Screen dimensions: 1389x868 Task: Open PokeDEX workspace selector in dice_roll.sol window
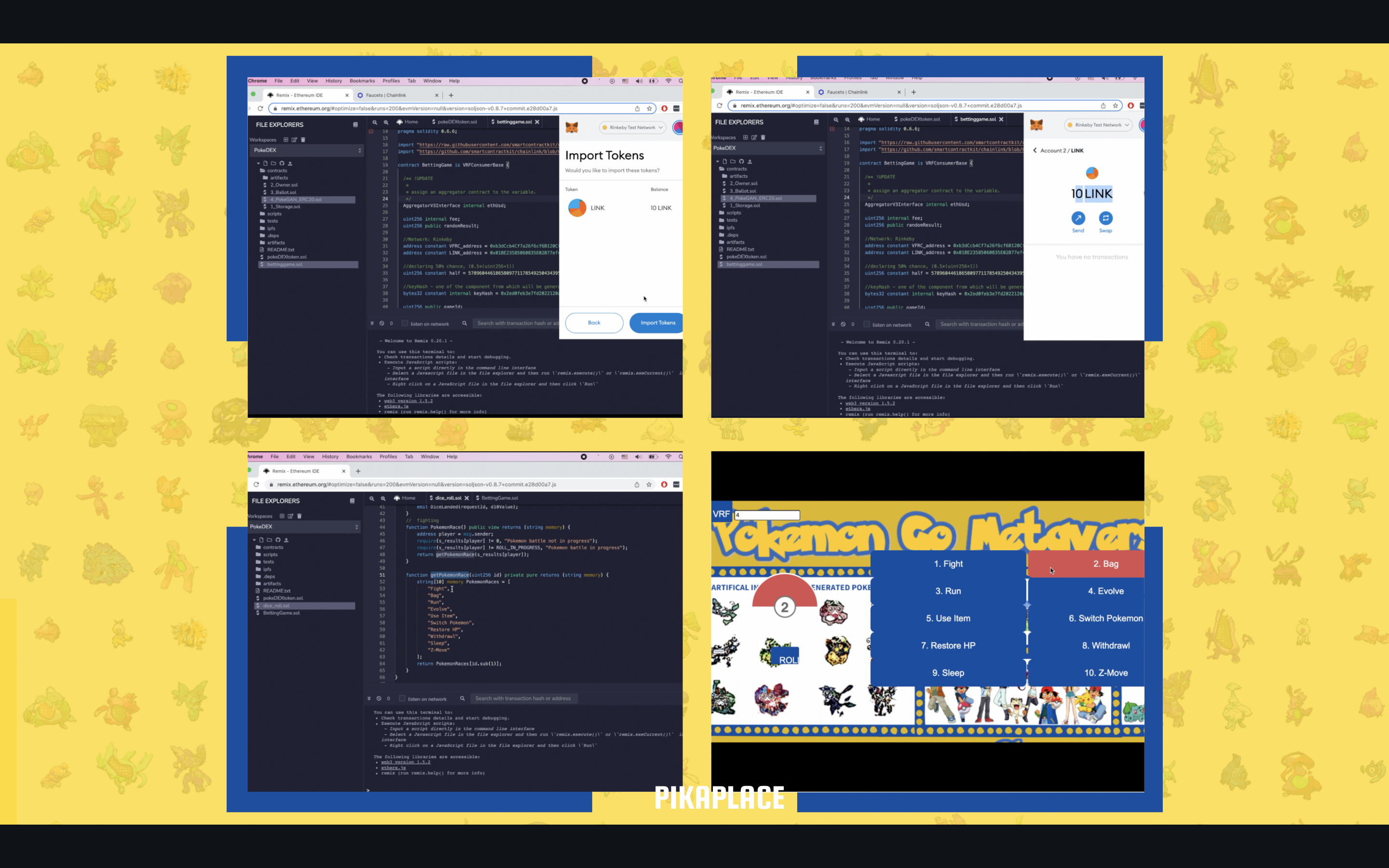coord(305,527)
